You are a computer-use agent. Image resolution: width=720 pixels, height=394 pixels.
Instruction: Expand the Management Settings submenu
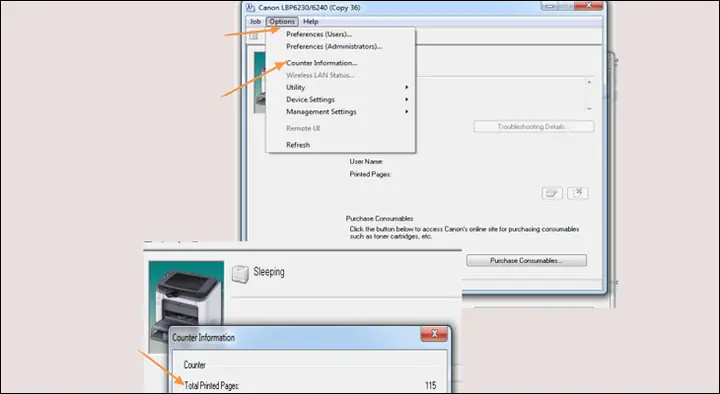[x=341, y=112]
